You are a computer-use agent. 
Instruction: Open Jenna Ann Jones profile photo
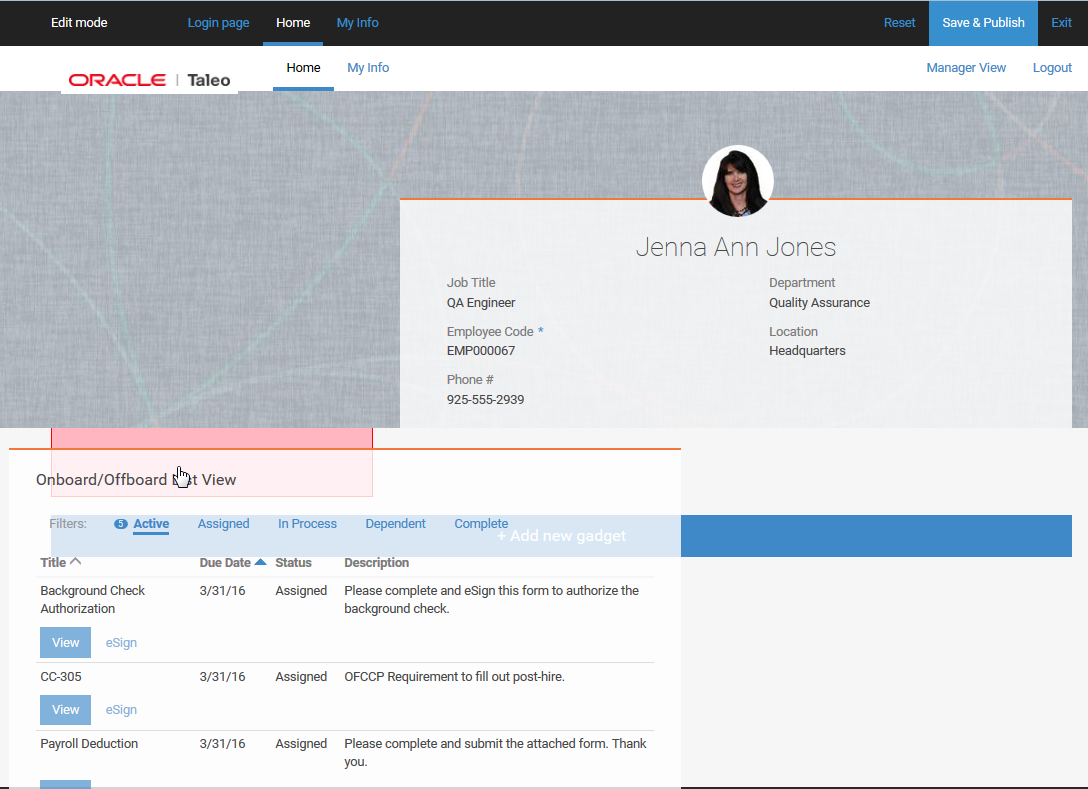point(737,182)
